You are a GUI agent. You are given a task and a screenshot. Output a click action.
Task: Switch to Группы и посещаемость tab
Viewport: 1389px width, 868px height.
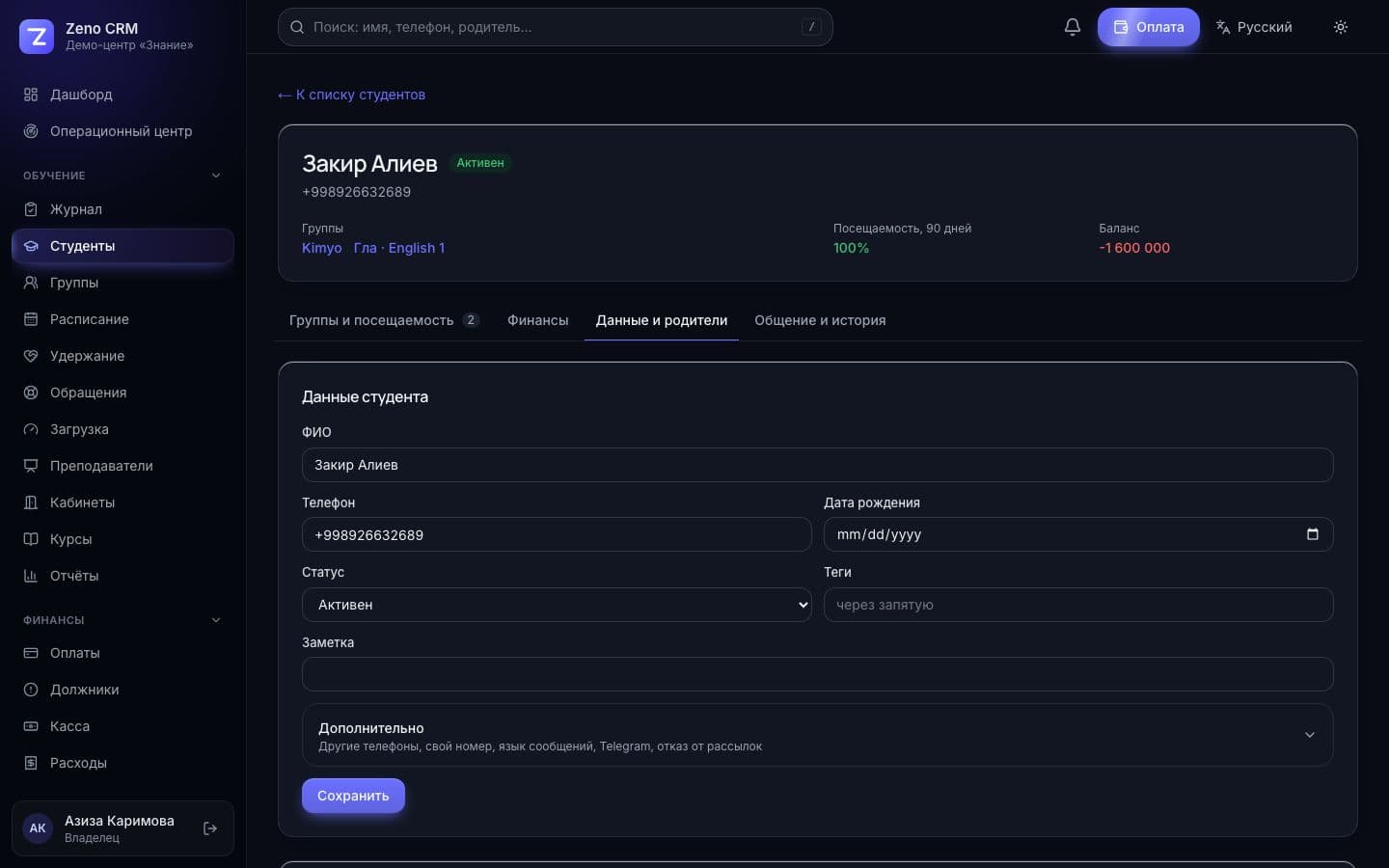point(384,320)
